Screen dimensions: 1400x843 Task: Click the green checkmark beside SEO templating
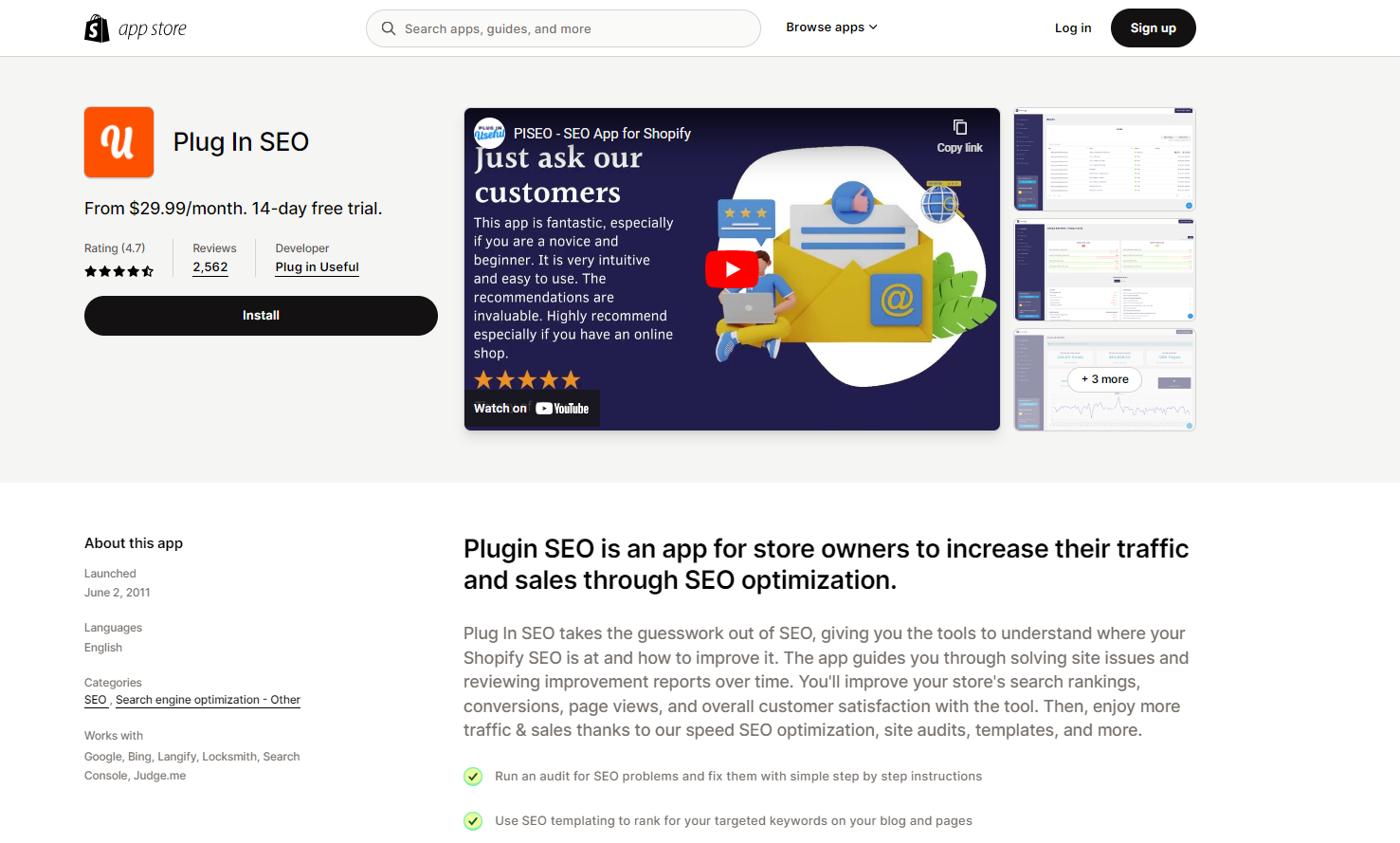tap(473, 821)
